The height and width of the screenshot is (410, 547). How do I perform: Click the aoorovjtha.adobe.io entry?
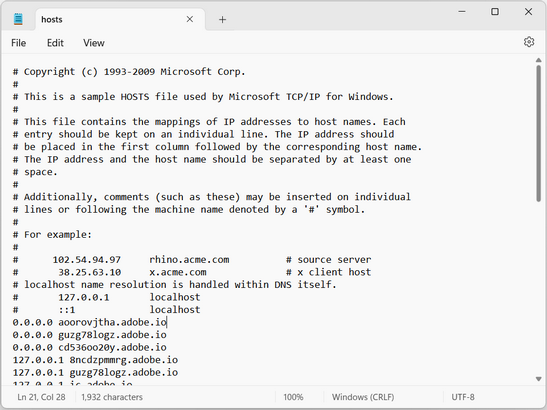coord(89,322)
